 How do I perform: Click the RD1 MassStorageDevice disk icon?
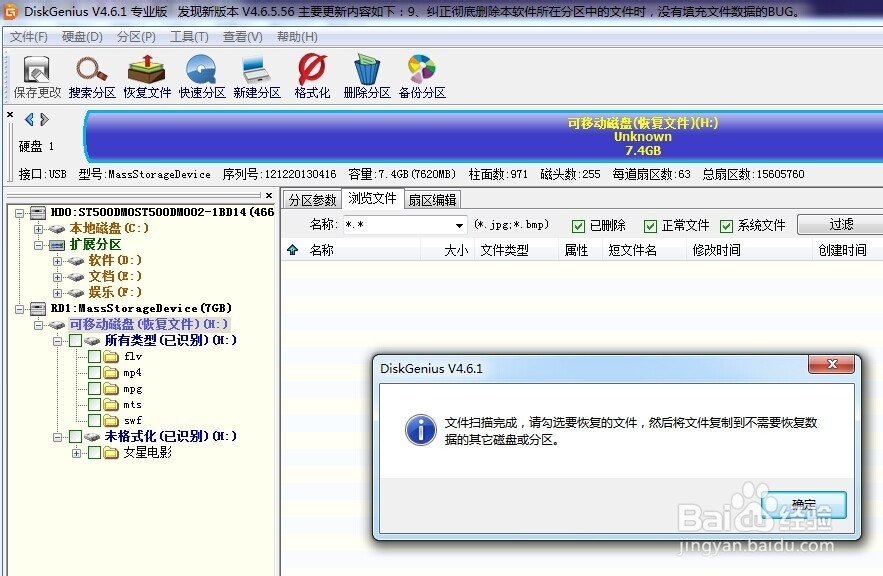[38, 309]
